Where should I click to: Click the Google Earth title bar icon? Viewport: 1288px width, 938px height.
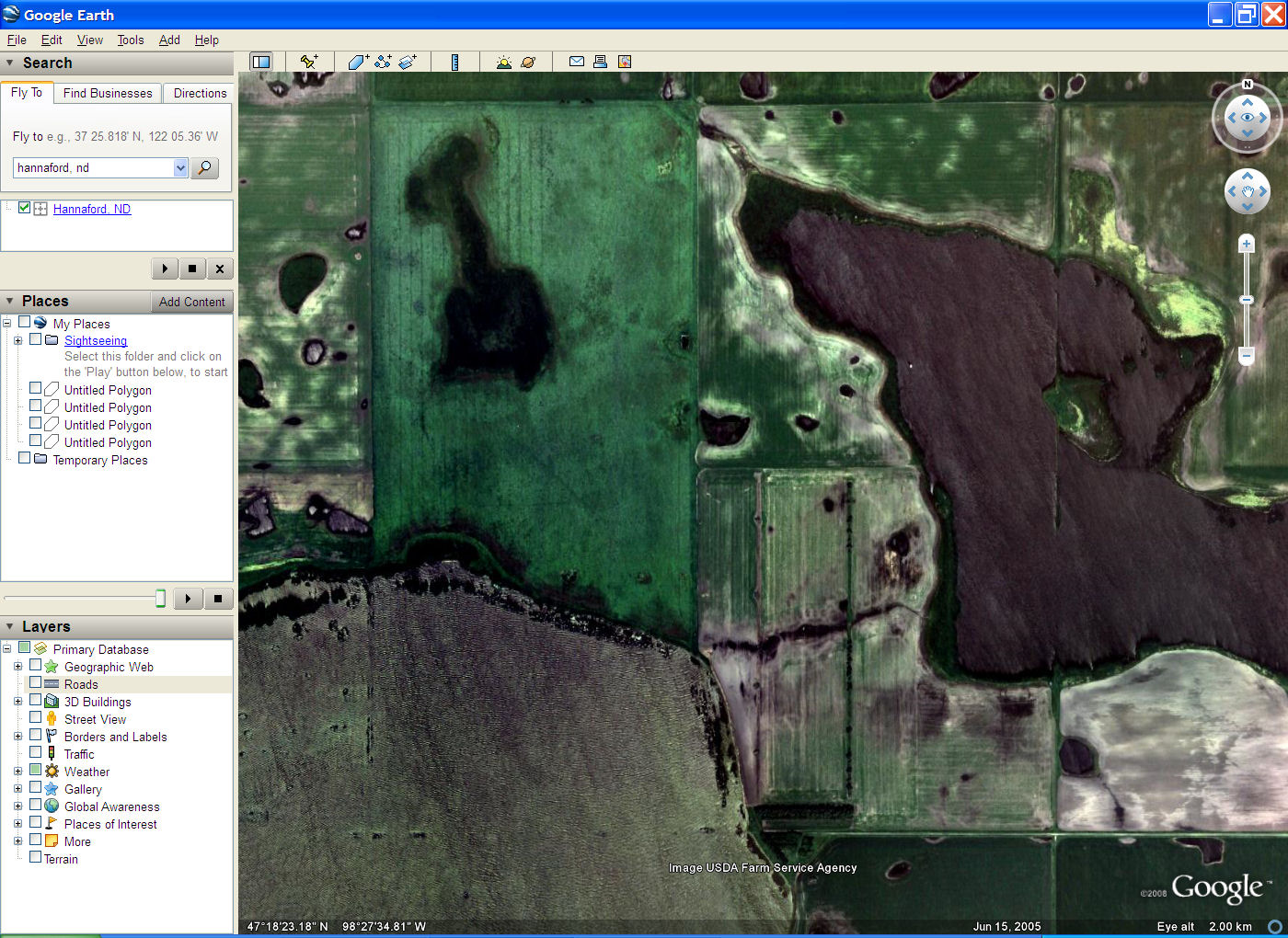click(x=11, y=14)
